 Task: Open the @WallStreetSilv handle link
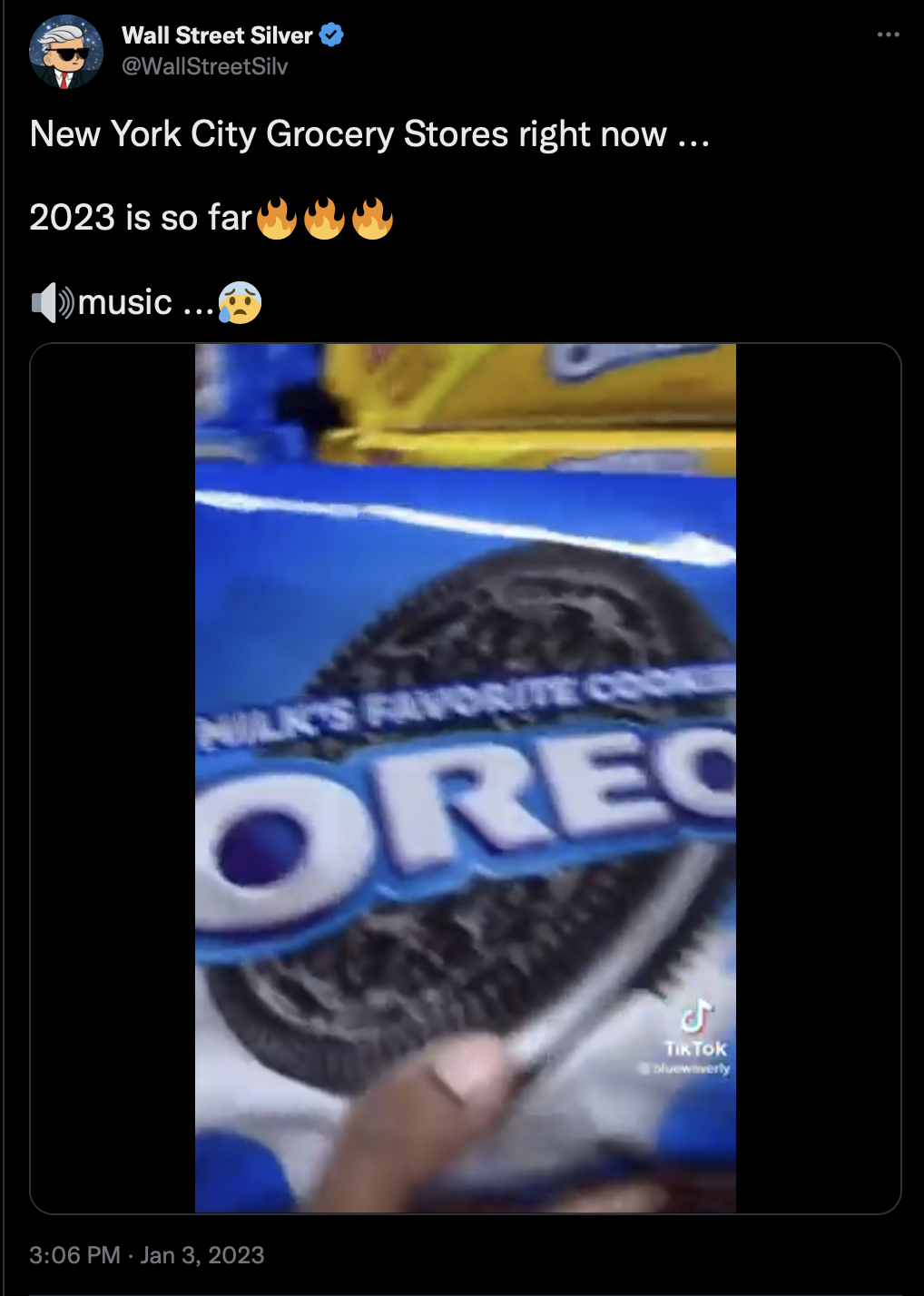(x=204, y=66)
